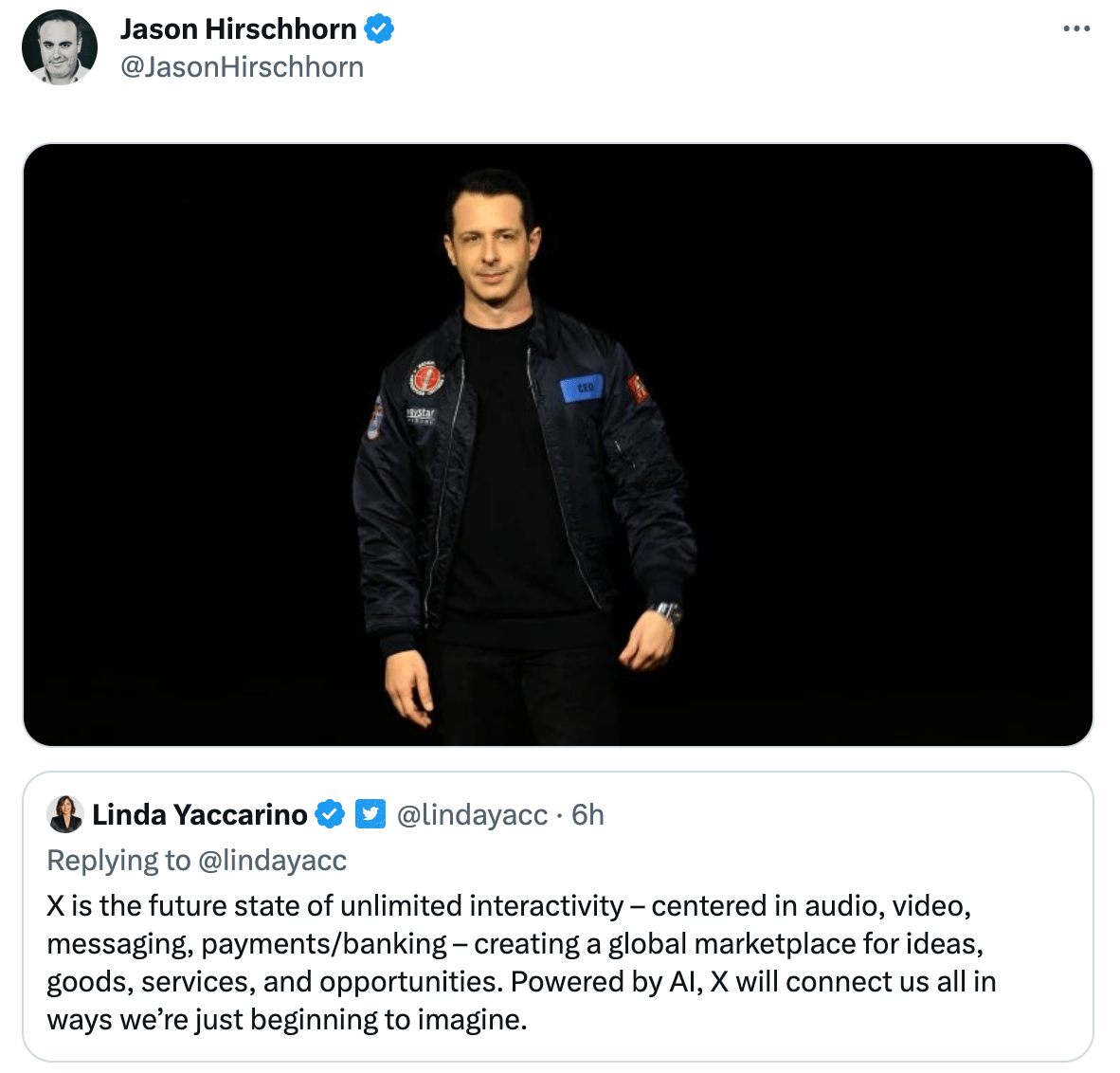The image size is (1120, 1073).
Task: Click the Twitter bird affiliation badge
Action: tap(370, 814)
